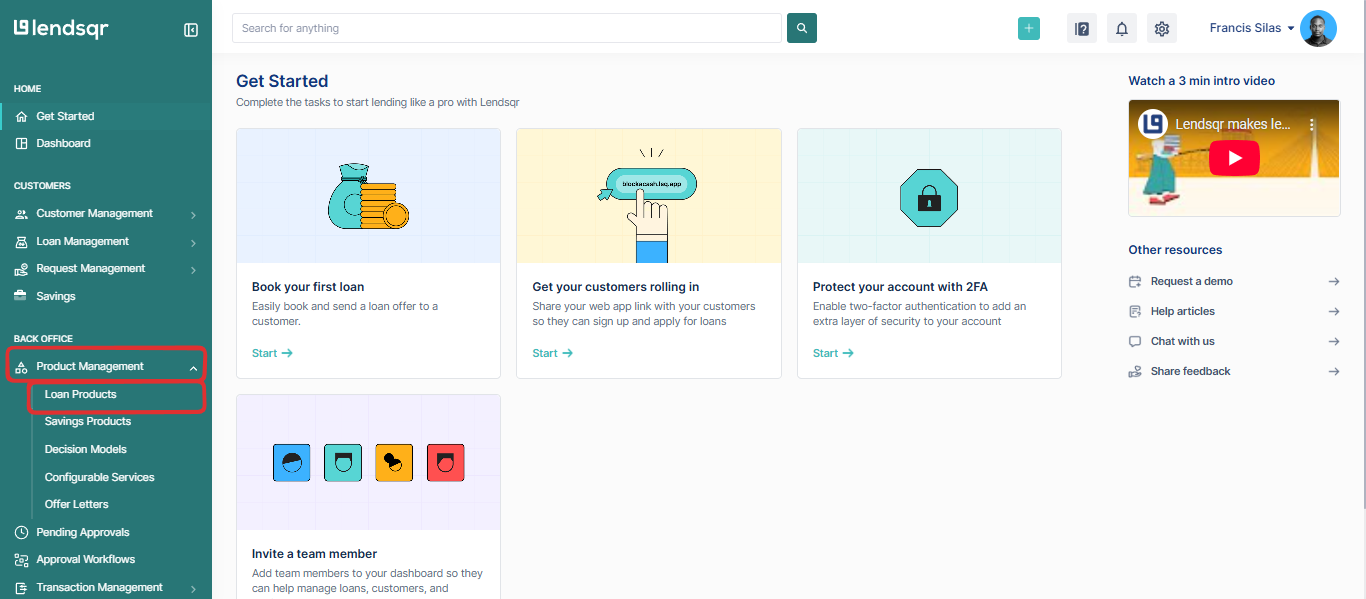Viewport: 1366px width, 599px height.
Task: Click the green plus quick-add button
Action: coord(1029,29)
